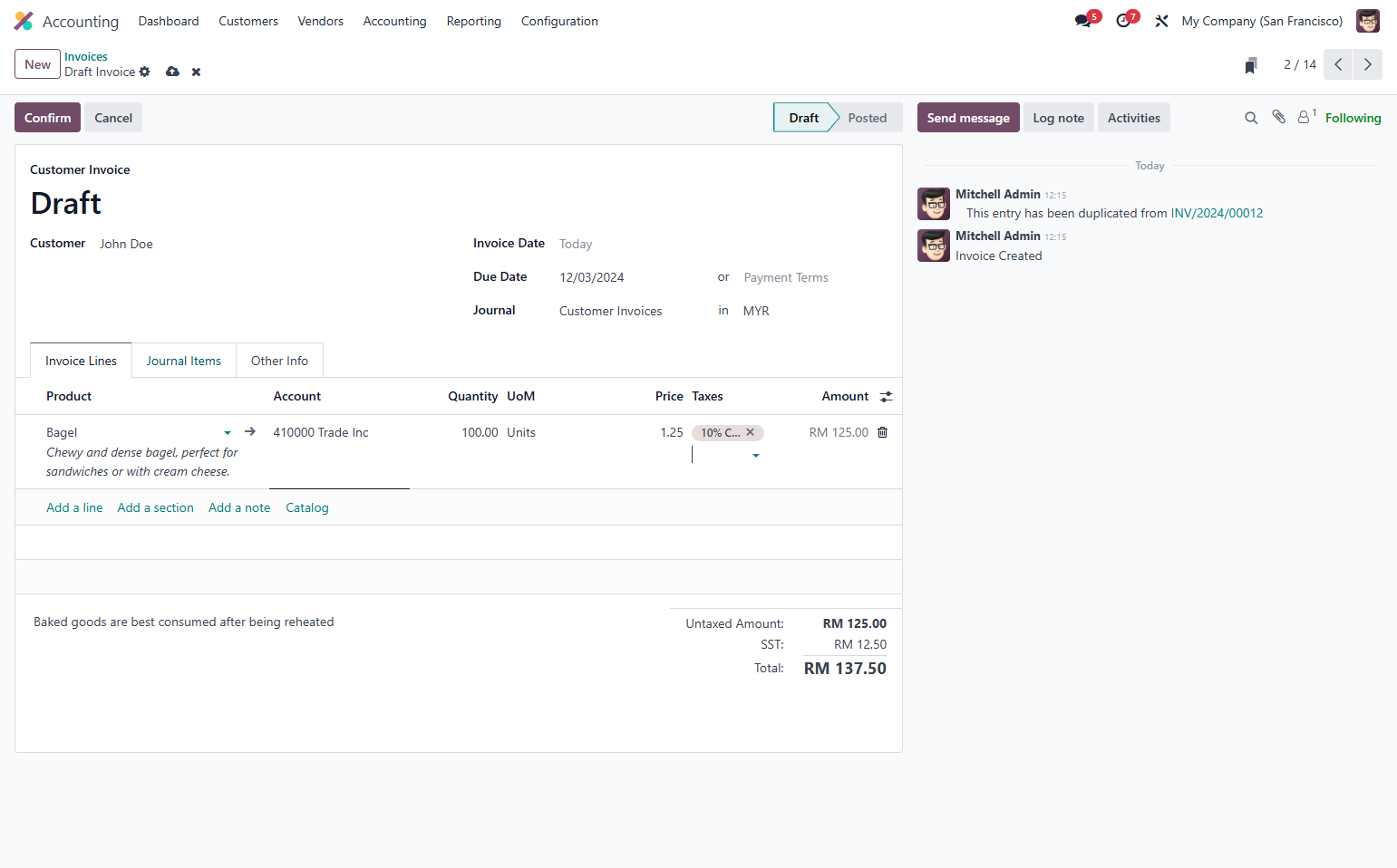Remove the 10% tax tag
Image resolution: width=1397 pixels, height=868 pixels.
click(750, 432)
